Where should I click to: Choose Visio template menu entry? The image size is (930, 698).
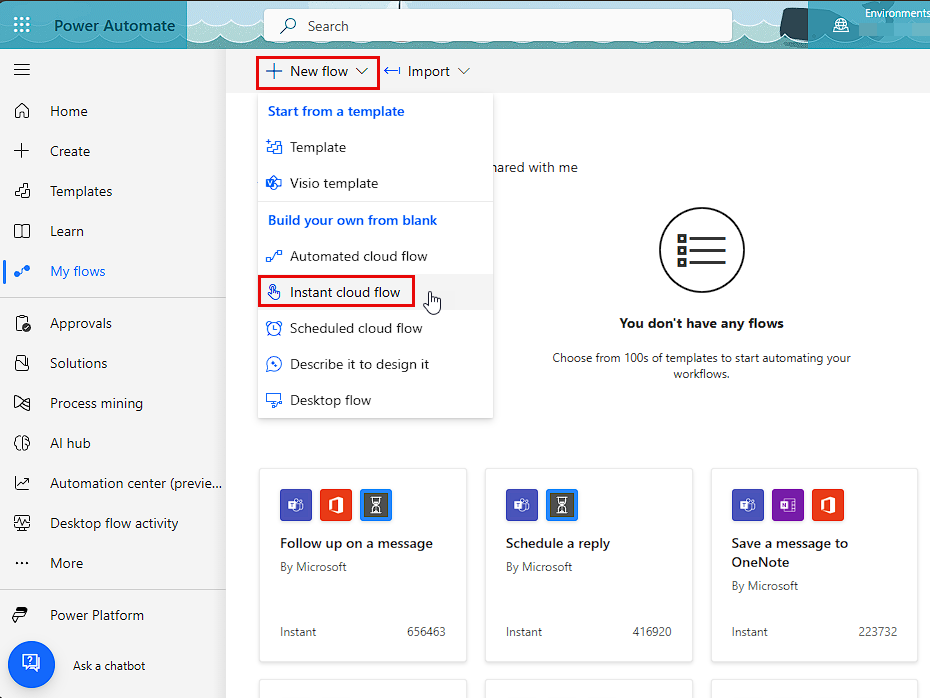pyautogui.click(x=375, y=183)
